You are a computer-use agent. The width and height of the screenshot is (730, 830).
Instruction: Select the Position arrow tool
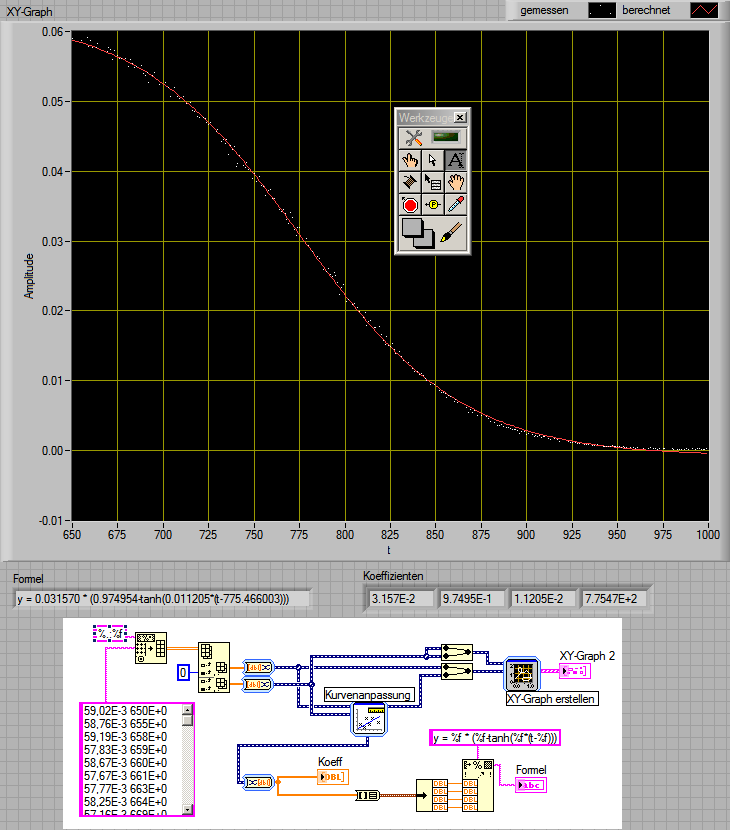(x=432, y=160)
